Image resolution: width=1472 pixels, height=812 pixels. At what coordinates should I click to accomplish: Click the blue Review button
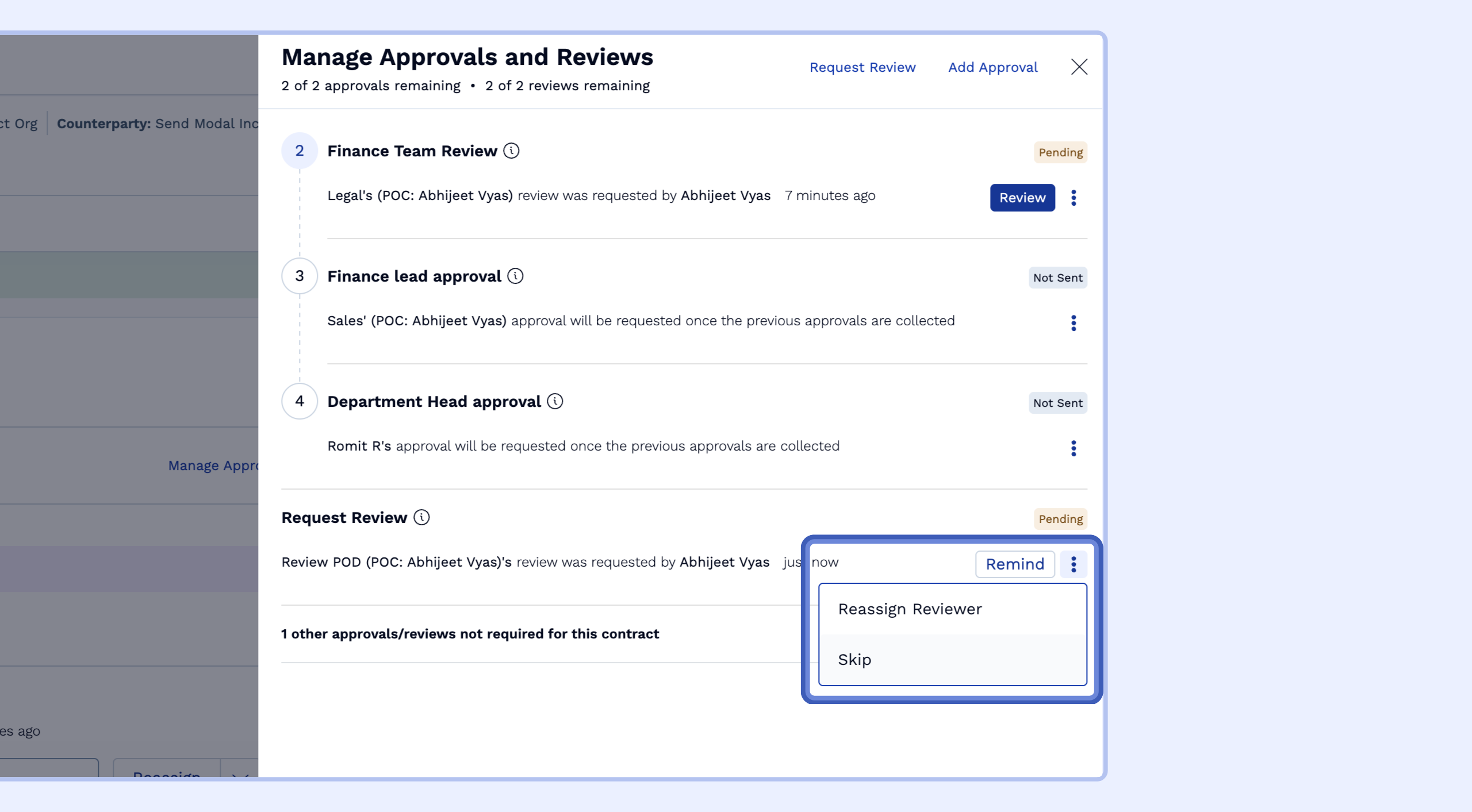point(1022,198)
